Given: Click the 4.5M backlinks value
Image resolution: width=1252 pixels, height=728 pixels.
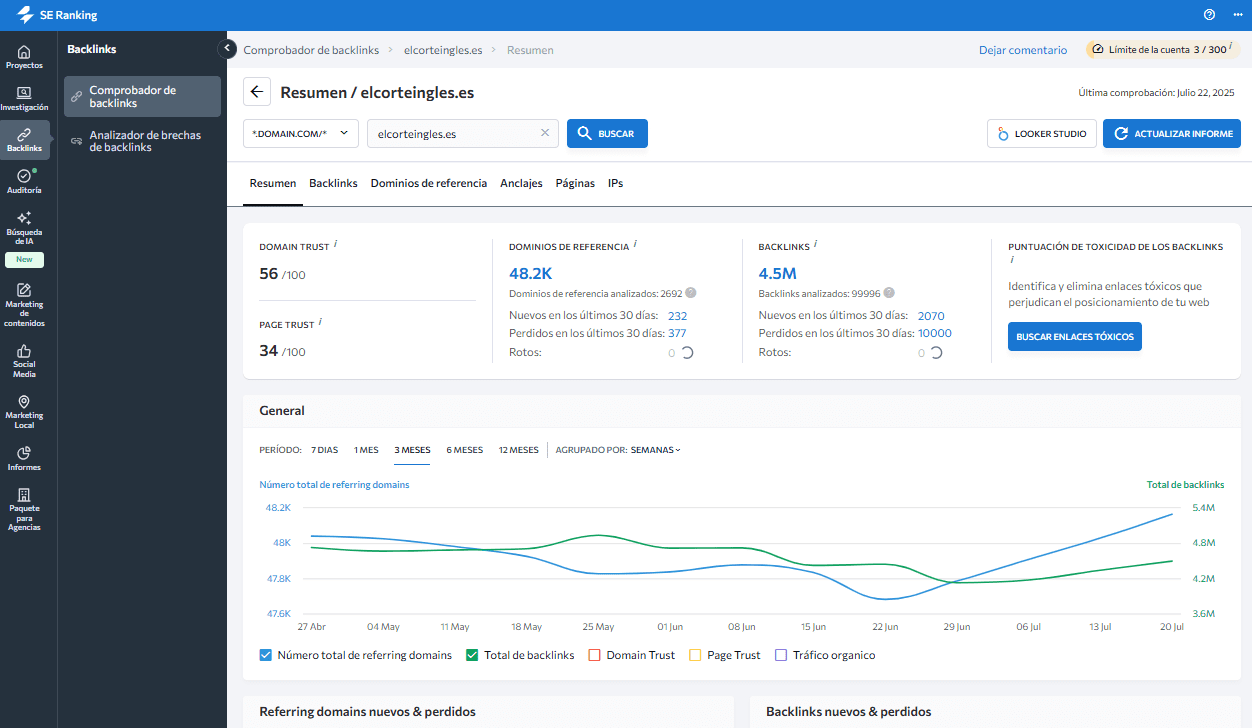Looking at the screenshot, I should [777, 273].
